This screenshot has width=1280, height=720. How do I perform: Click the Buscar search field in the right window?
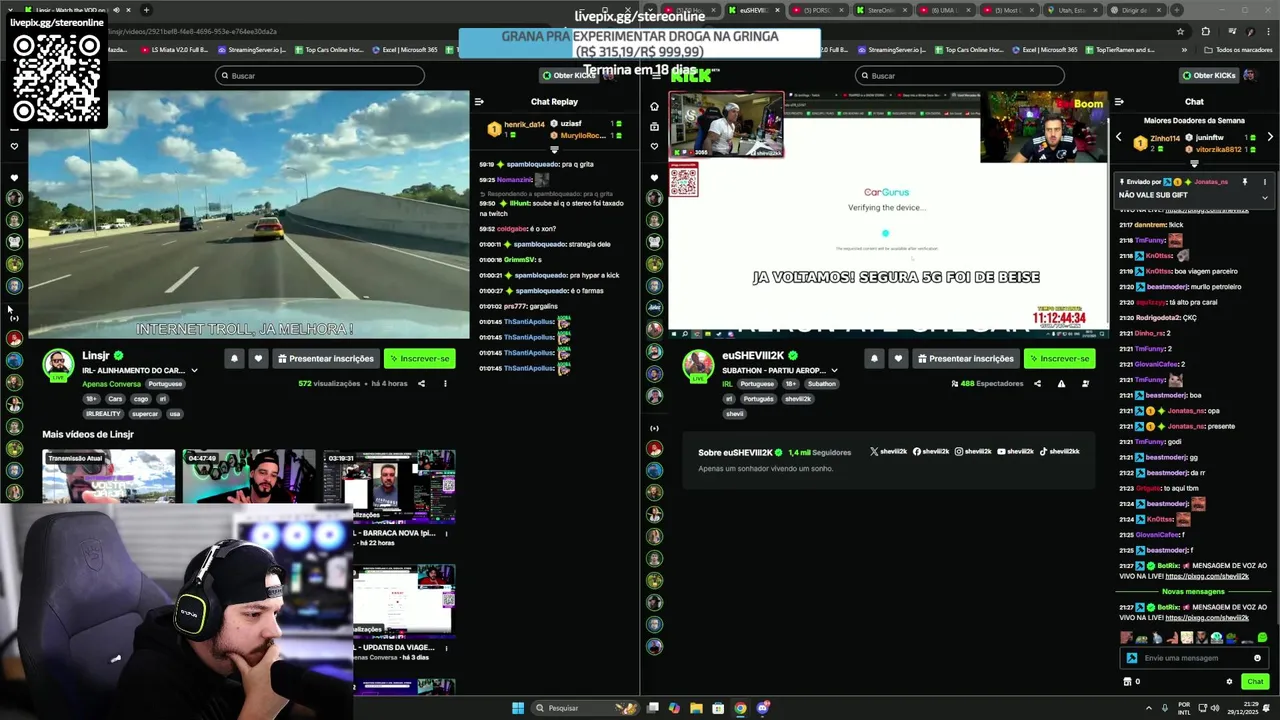point(959,75)
